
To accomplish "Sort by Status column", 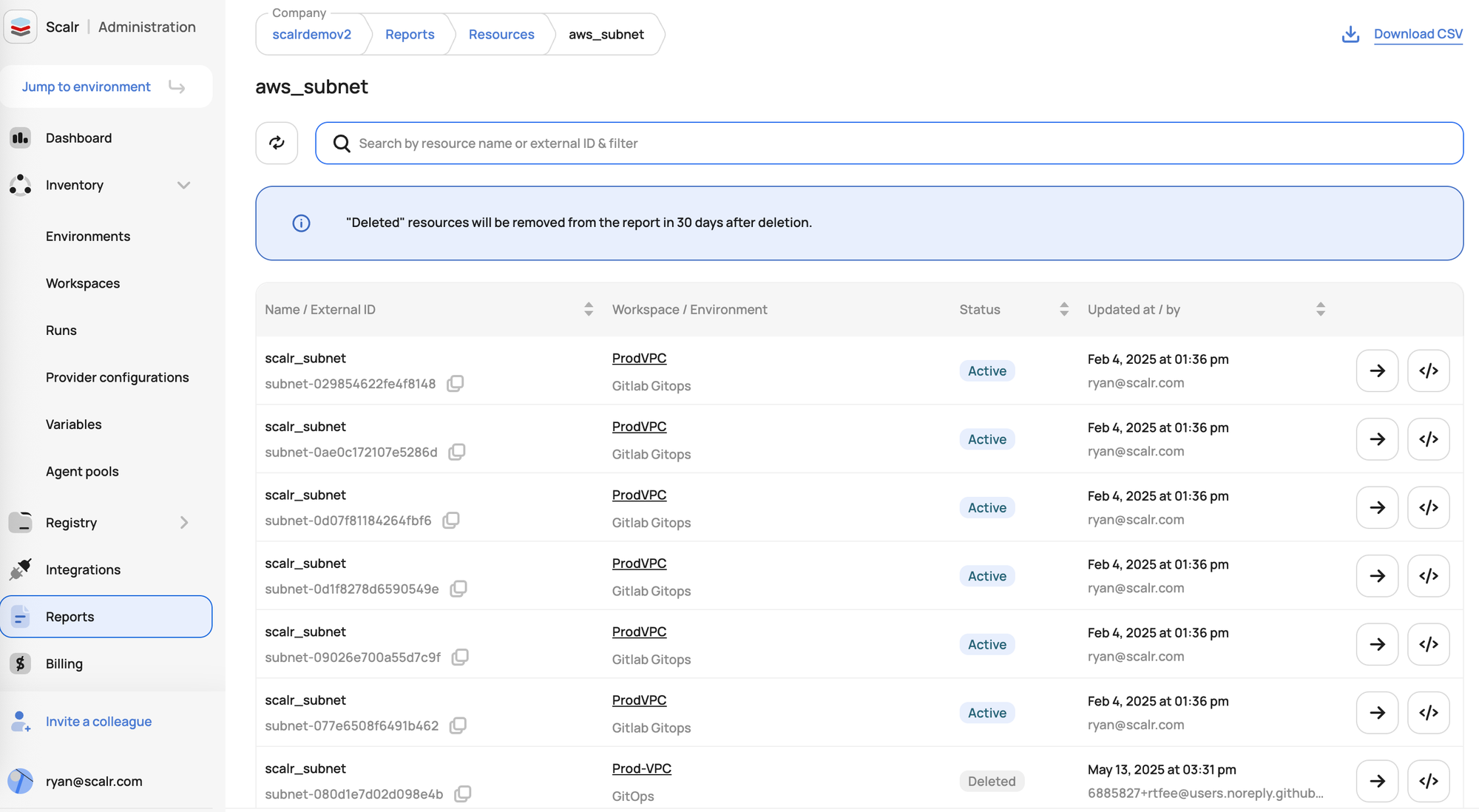I will point(1063,309).
